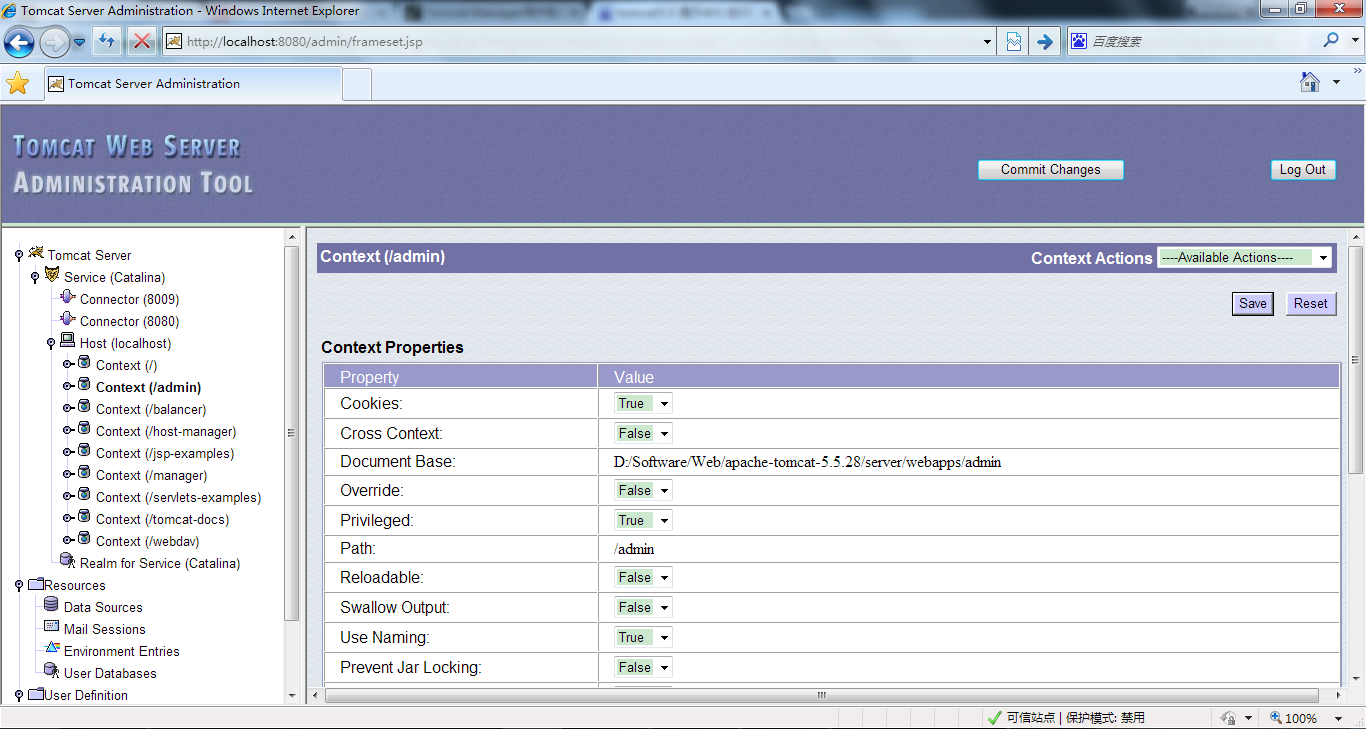Image resolution: width=1366 pixels, height=729 pixels.
Task: Click the Connector (8080) plug icon
Action: tap(68, 319)
